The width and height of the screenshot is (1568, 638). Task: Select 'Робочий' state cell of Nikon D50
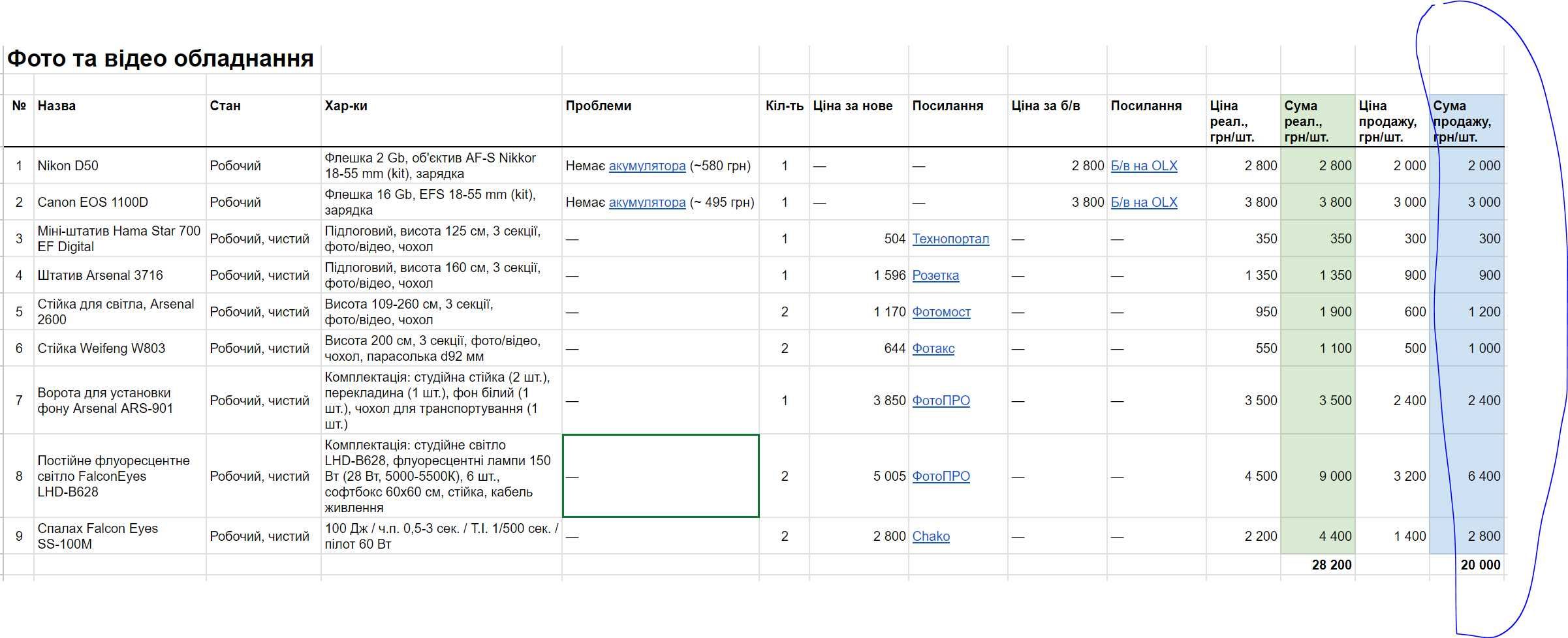[263, 166]
